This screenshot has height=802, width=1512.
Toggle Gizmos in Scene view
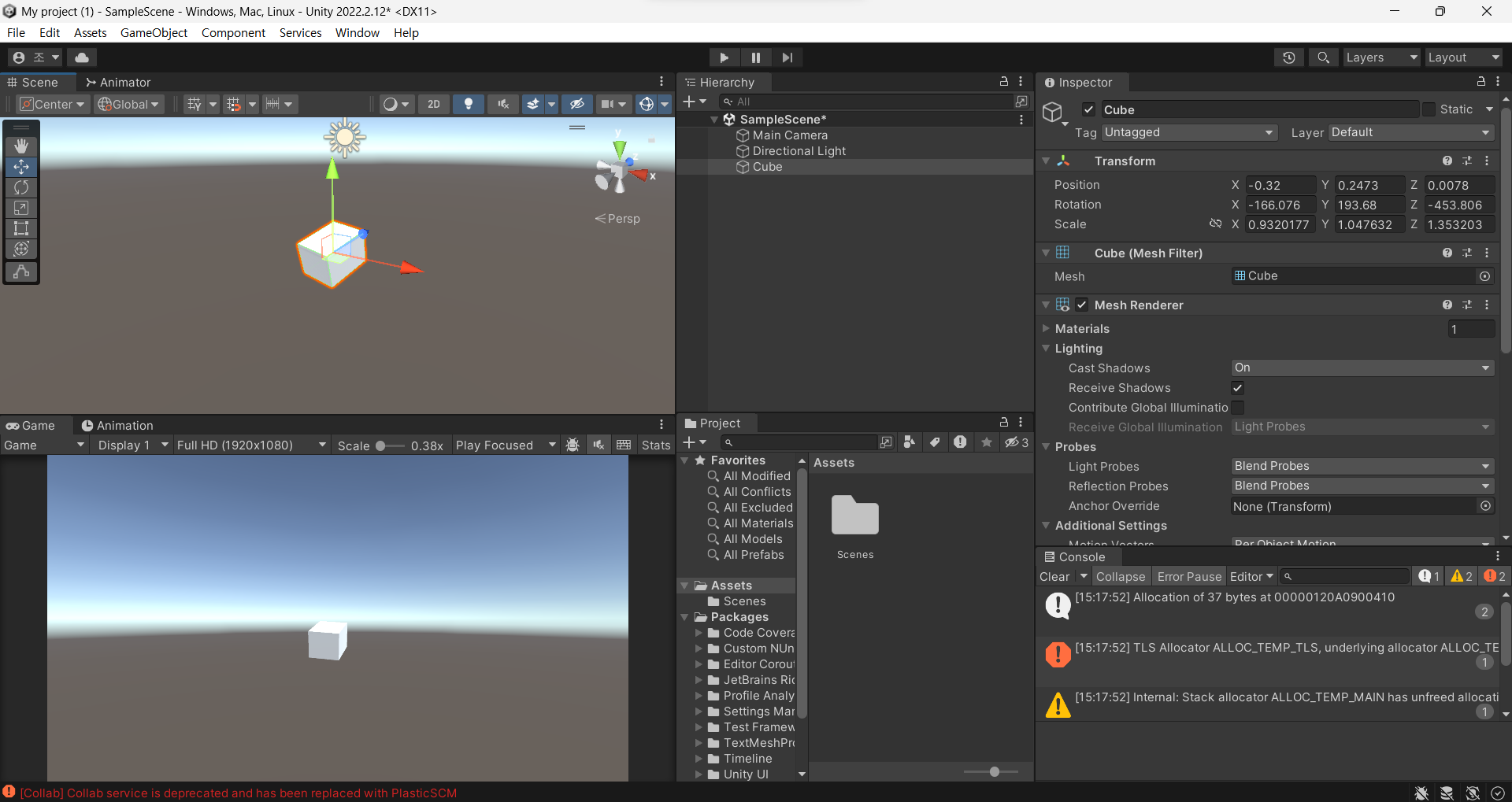pyautogui.click(x=647, y=104)
